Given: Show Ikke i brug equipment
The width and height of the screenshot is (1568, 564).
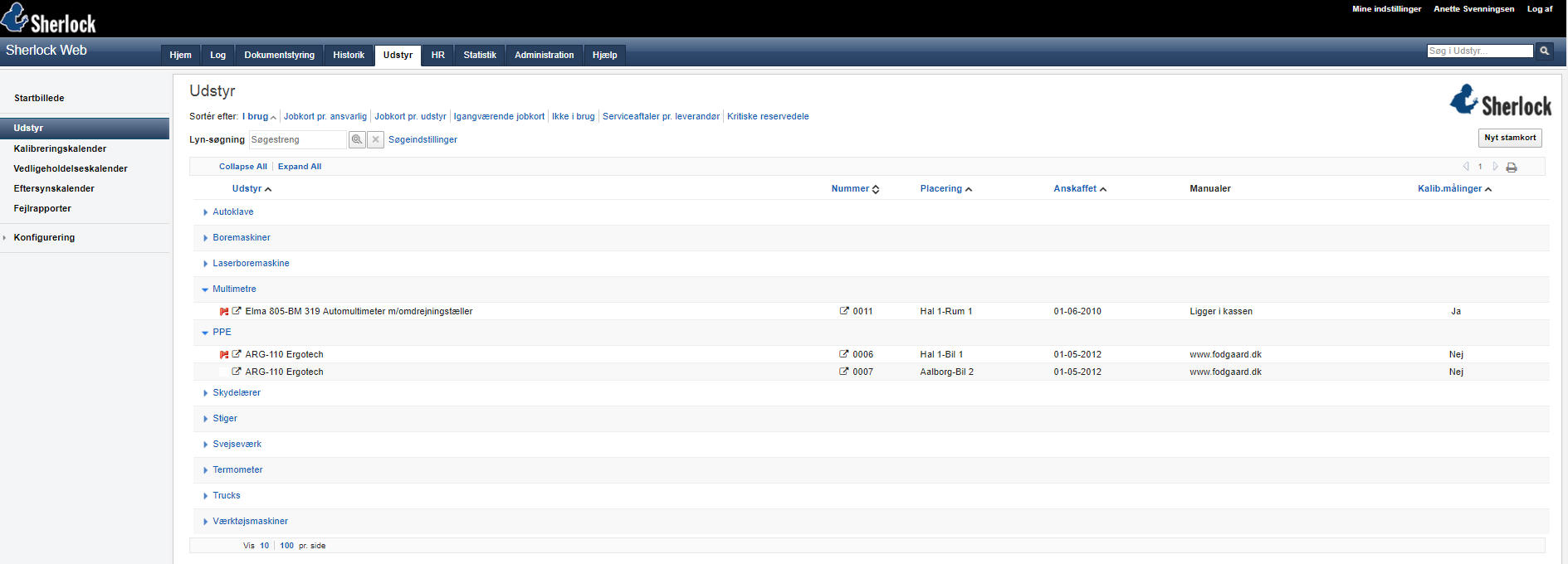Looking at the screenshot, I should pos(574,116).
